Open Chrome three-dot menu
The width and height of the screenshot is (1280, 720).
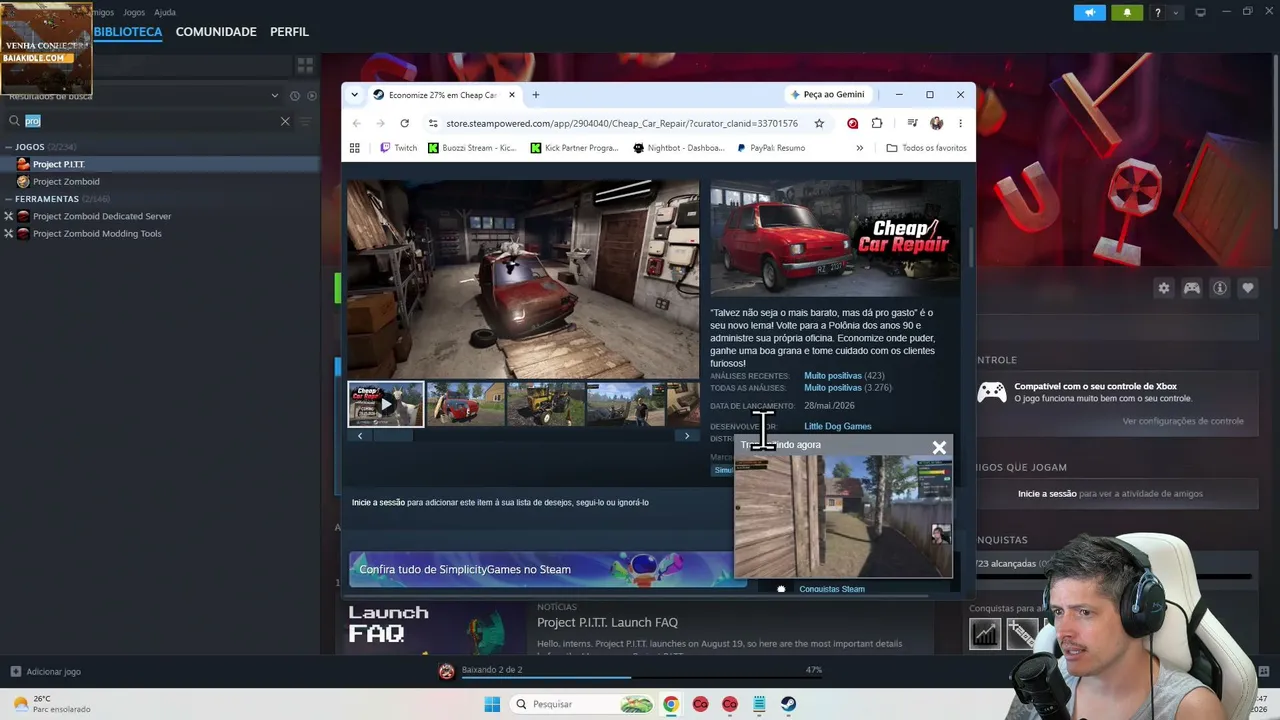coord(960,123)
